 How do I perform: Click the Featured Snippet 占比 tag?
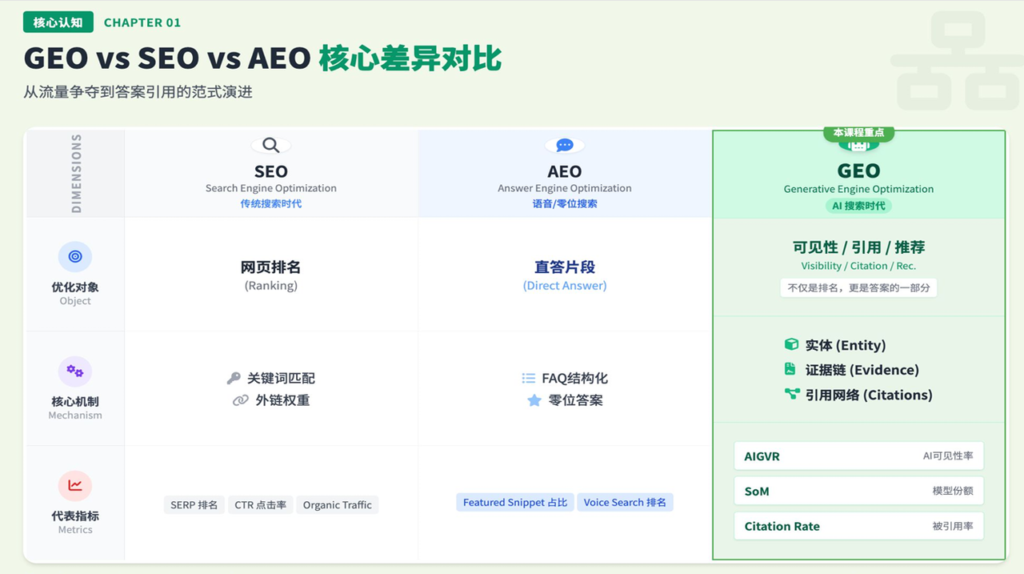[x=515, y=502]
